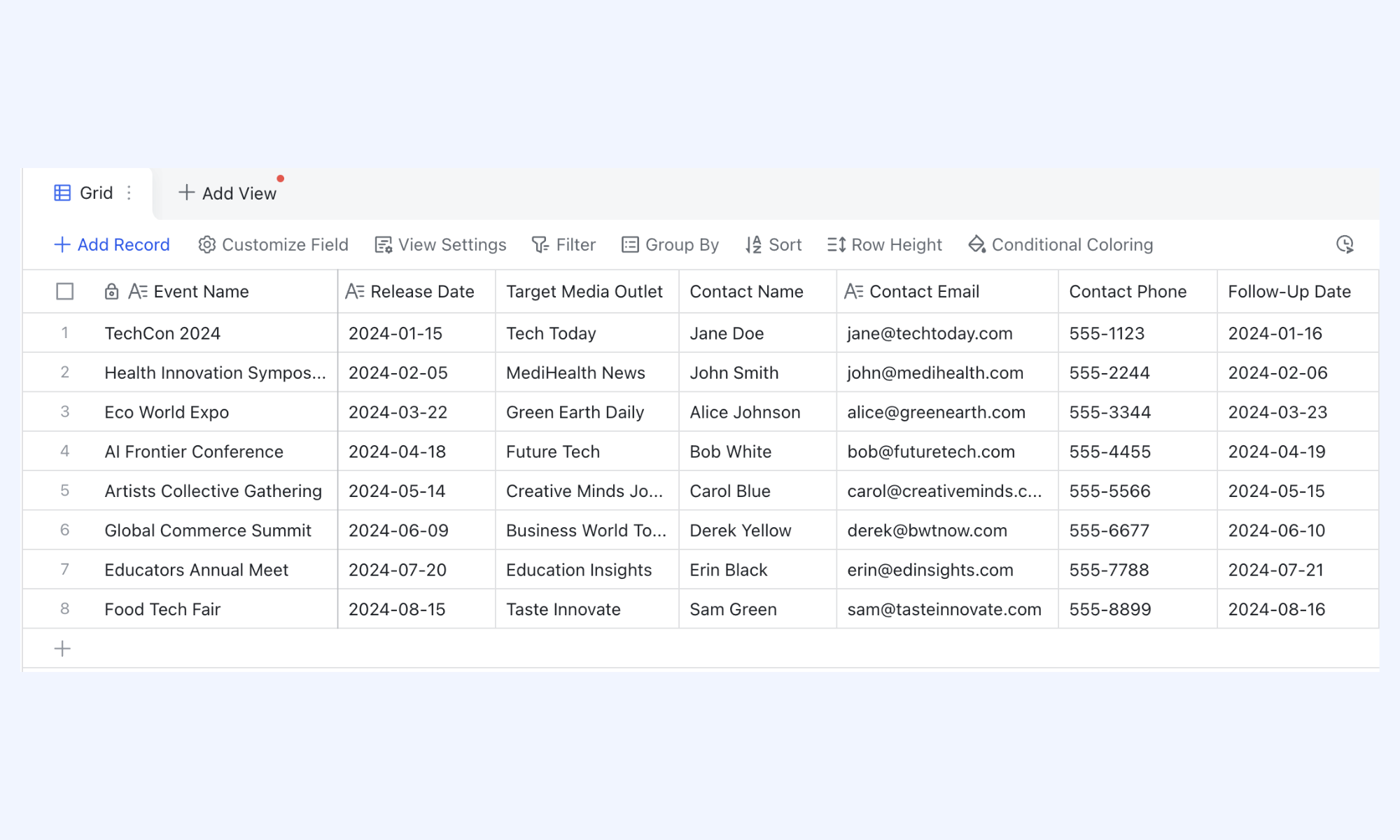The height and width of the screenshot is (840, 1400).
Task: Click release date 2024-03-22
Action: point(416,412)
